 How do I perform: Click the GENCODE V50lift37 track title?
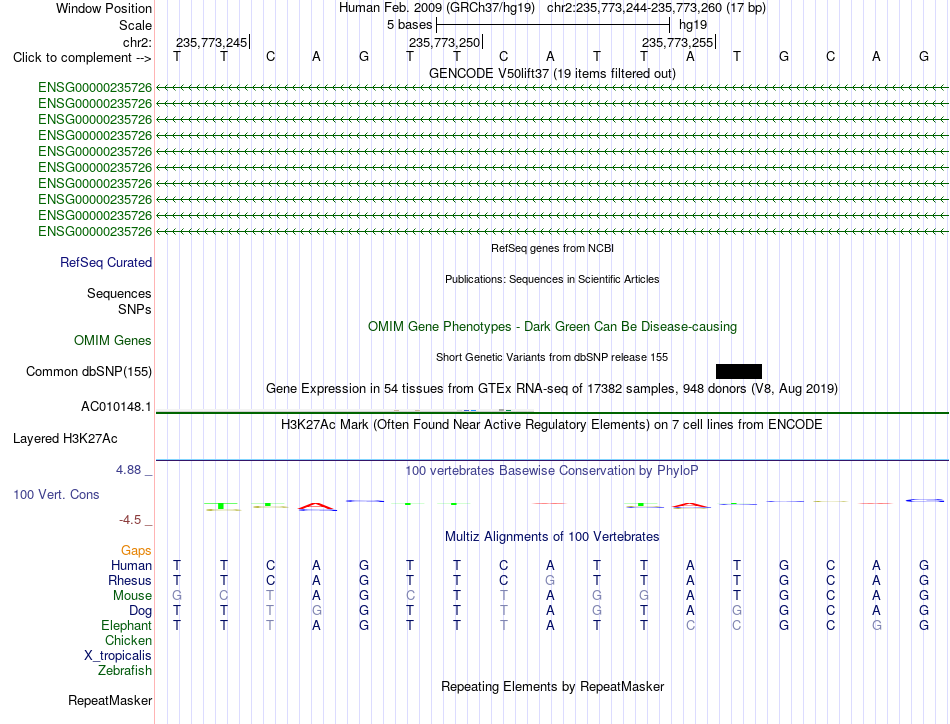point(552,73)
